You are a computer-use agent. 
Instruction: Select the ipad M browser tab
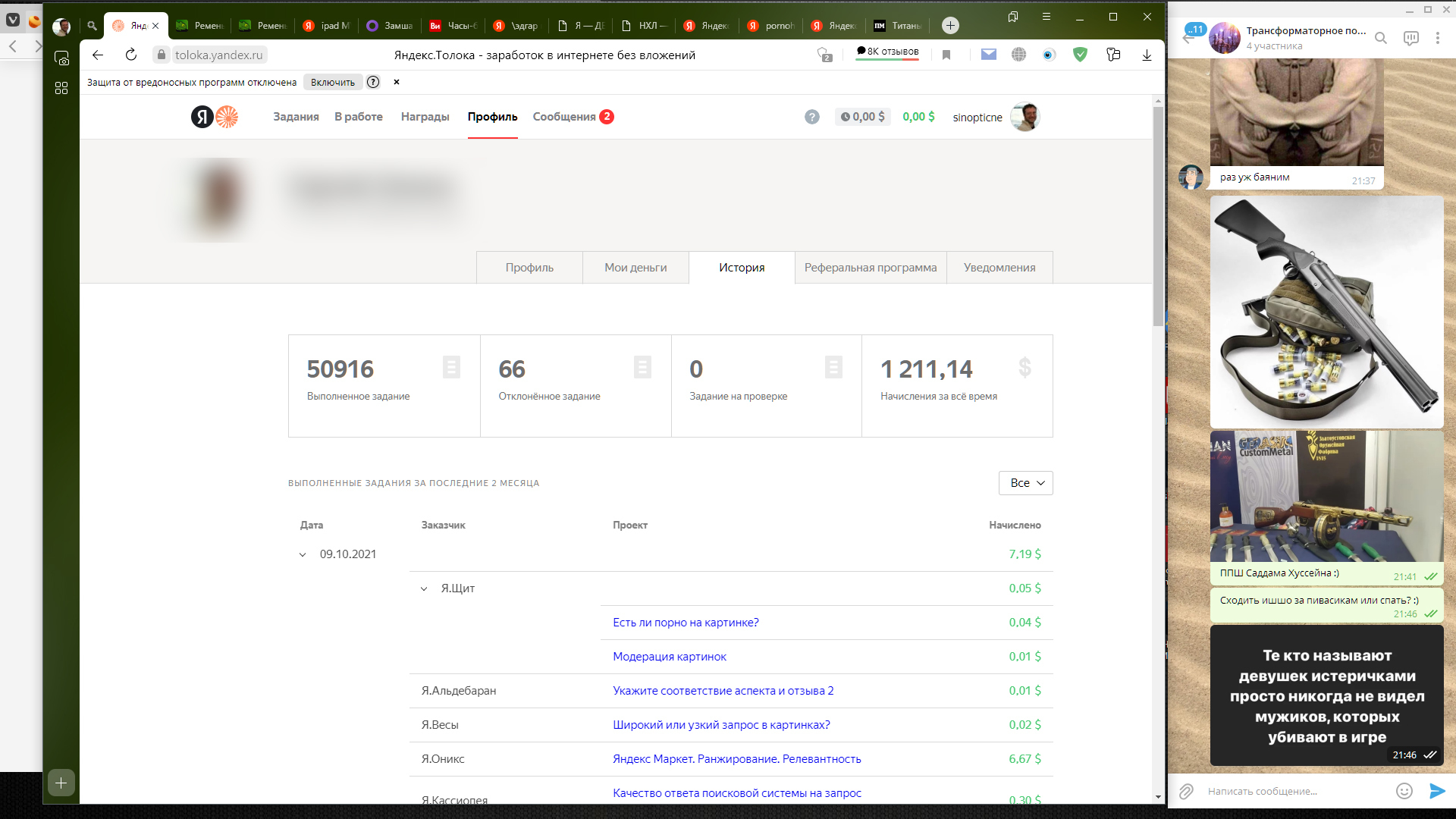(327, 25)
